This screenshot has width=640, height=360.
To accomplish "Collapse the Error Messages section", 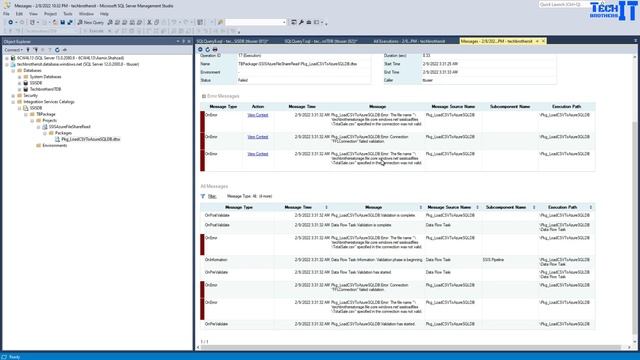I will point(204,96).
